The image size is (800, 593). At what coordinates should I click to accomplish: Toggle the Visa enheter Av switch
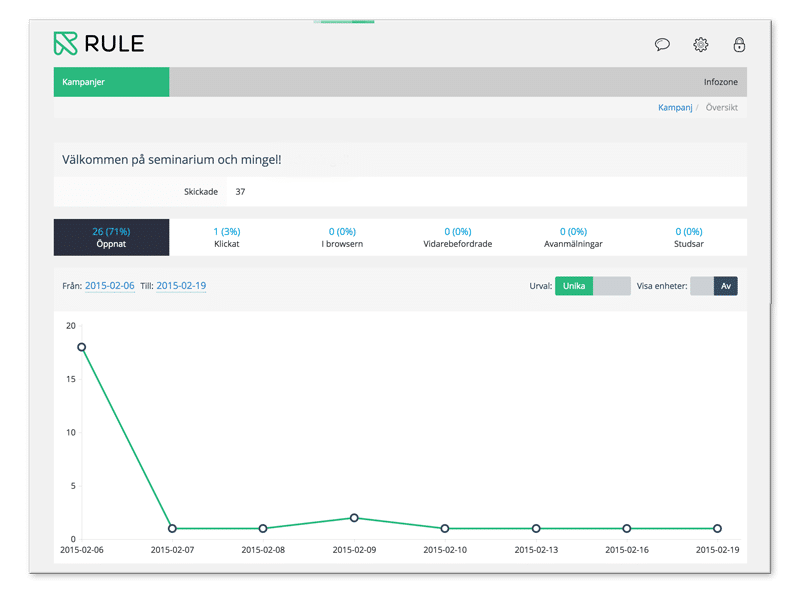point(713,286)
